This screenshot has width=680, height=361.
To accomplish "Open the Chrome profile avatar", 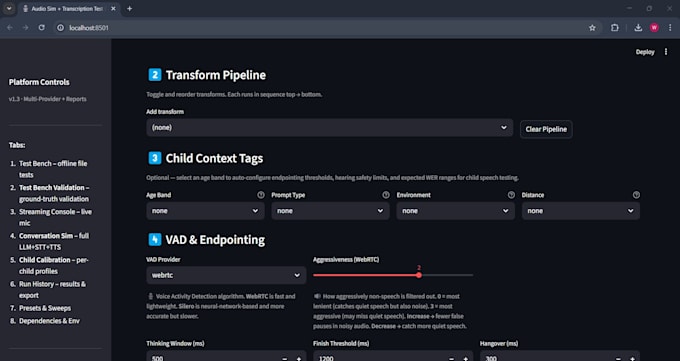I will [654, 28].
